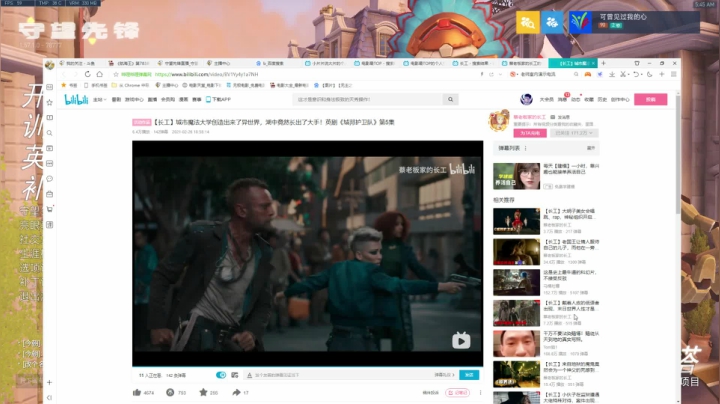Click the page vertical scrollbar
Viewport: 720px width, 404px height.
point(677,156)
